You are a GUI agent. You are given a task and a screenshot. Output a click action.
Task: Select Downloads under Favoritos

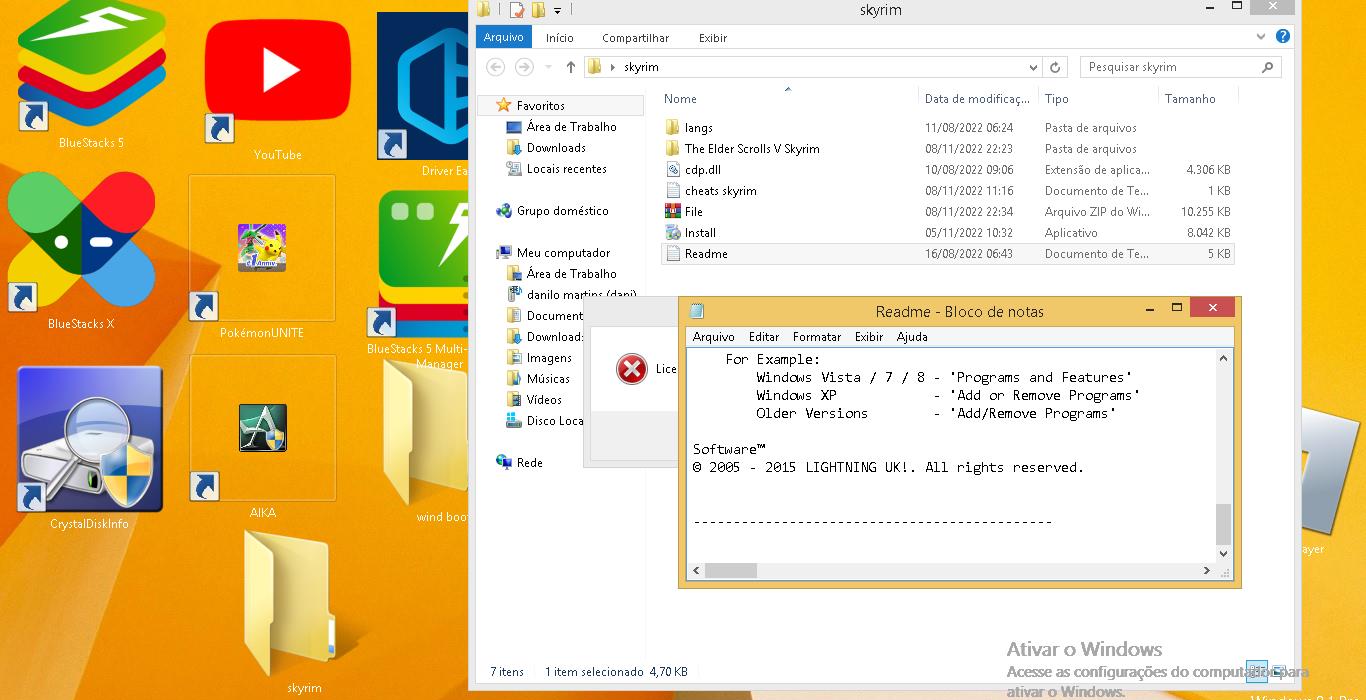coord(556,148)
